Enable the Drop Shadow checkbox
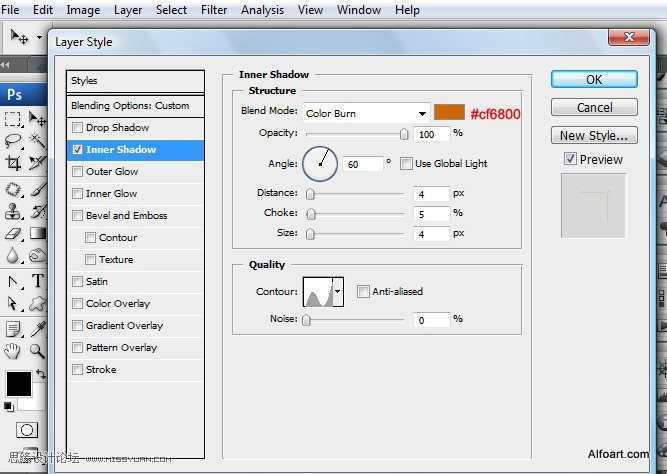 tap(77, 128)
